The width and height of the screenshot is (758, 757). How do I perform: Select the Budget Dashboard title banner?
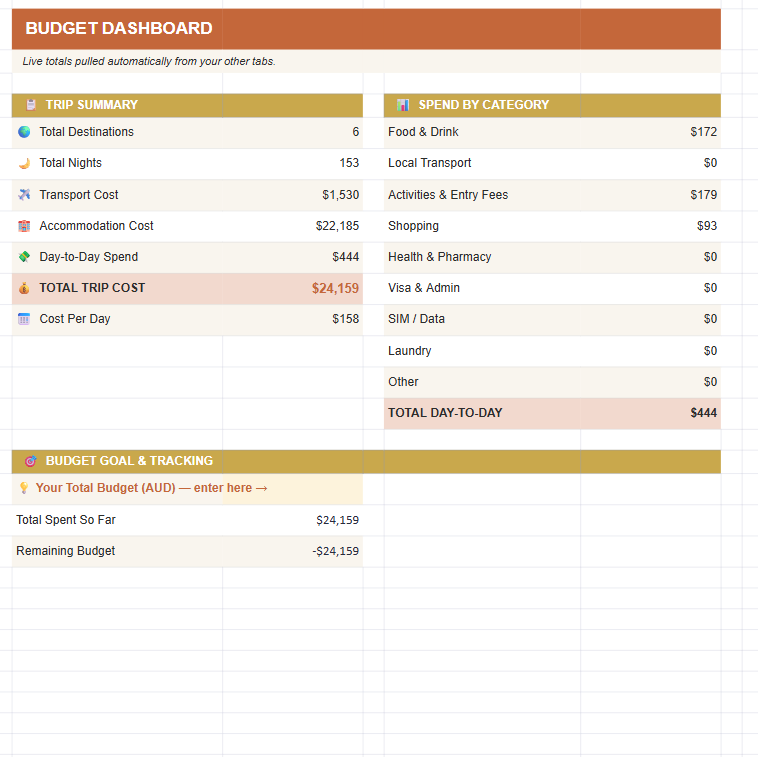tap(366, 29)
